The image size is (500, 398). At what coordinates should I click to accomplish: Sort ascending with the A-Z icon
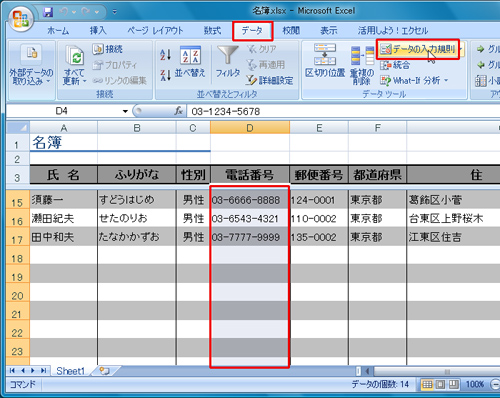pyautogui.click(x=165, y=55)
